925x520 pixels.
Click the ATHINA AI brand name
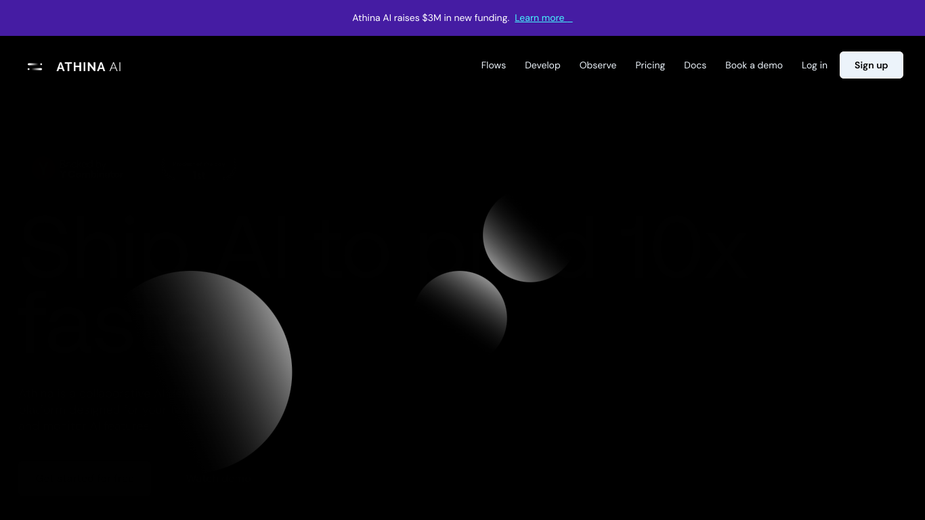click(x=89, y=67)
